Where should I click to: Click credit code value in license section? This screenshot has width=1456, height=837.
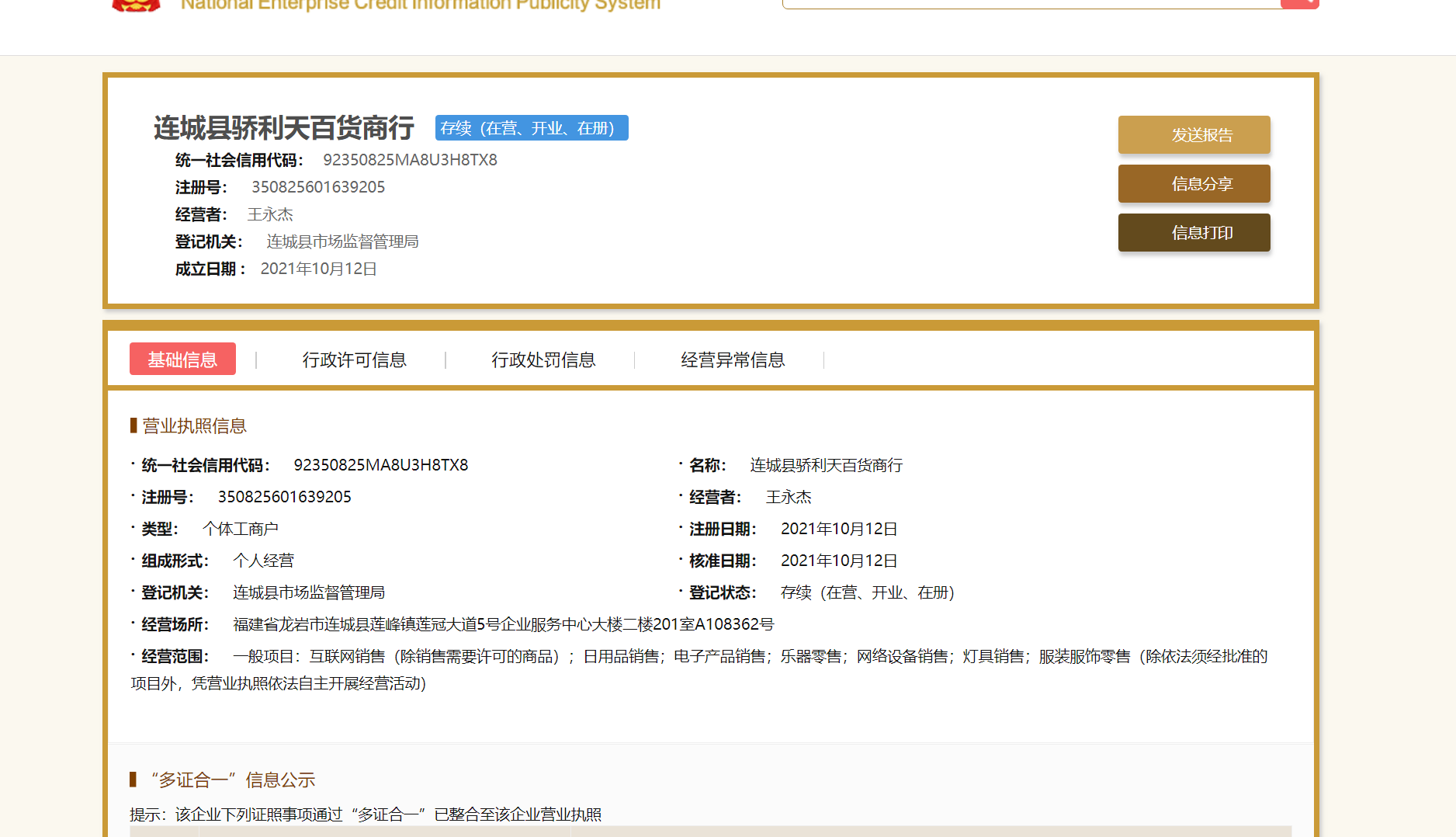381,465
